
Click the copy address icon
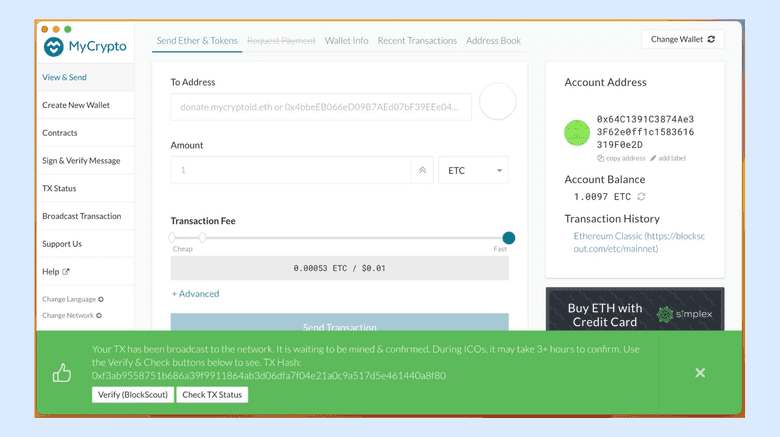coord(601,158)
